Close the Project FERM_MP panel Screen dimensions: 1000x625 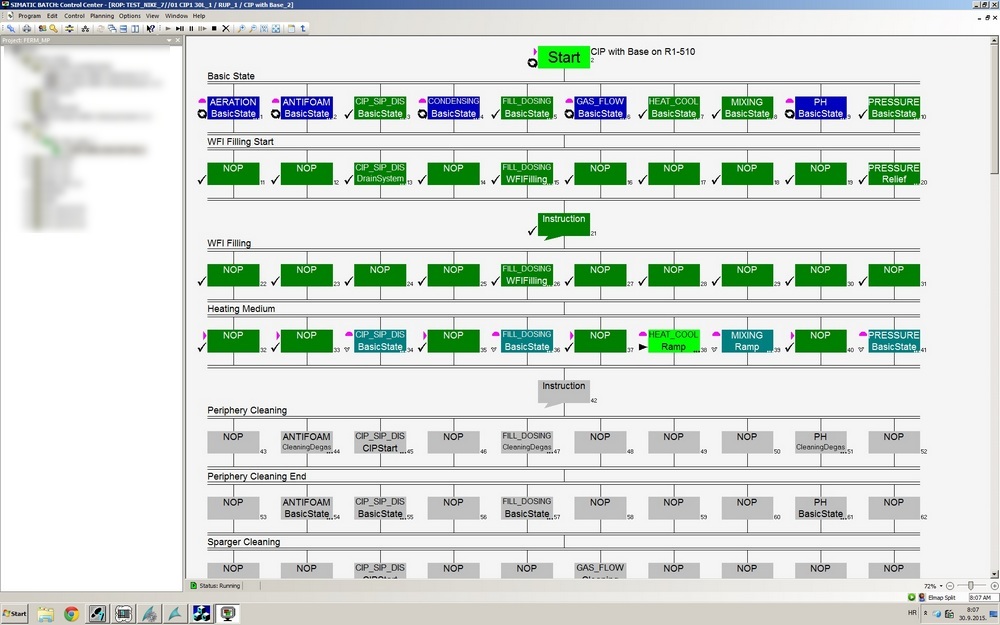[178, 40]
